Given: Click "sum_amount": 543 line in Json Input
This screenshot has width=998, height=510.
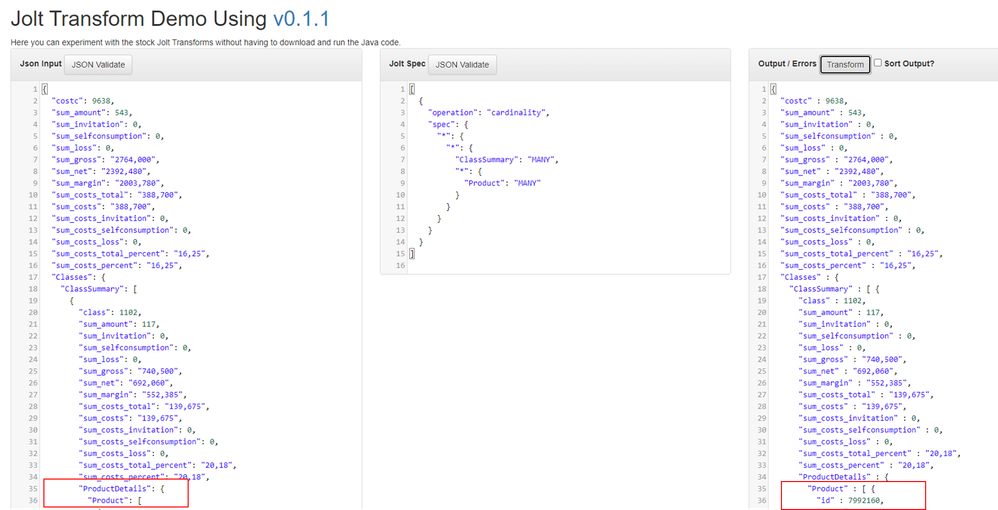Looking at the screenshot, I should pos(92,113).
